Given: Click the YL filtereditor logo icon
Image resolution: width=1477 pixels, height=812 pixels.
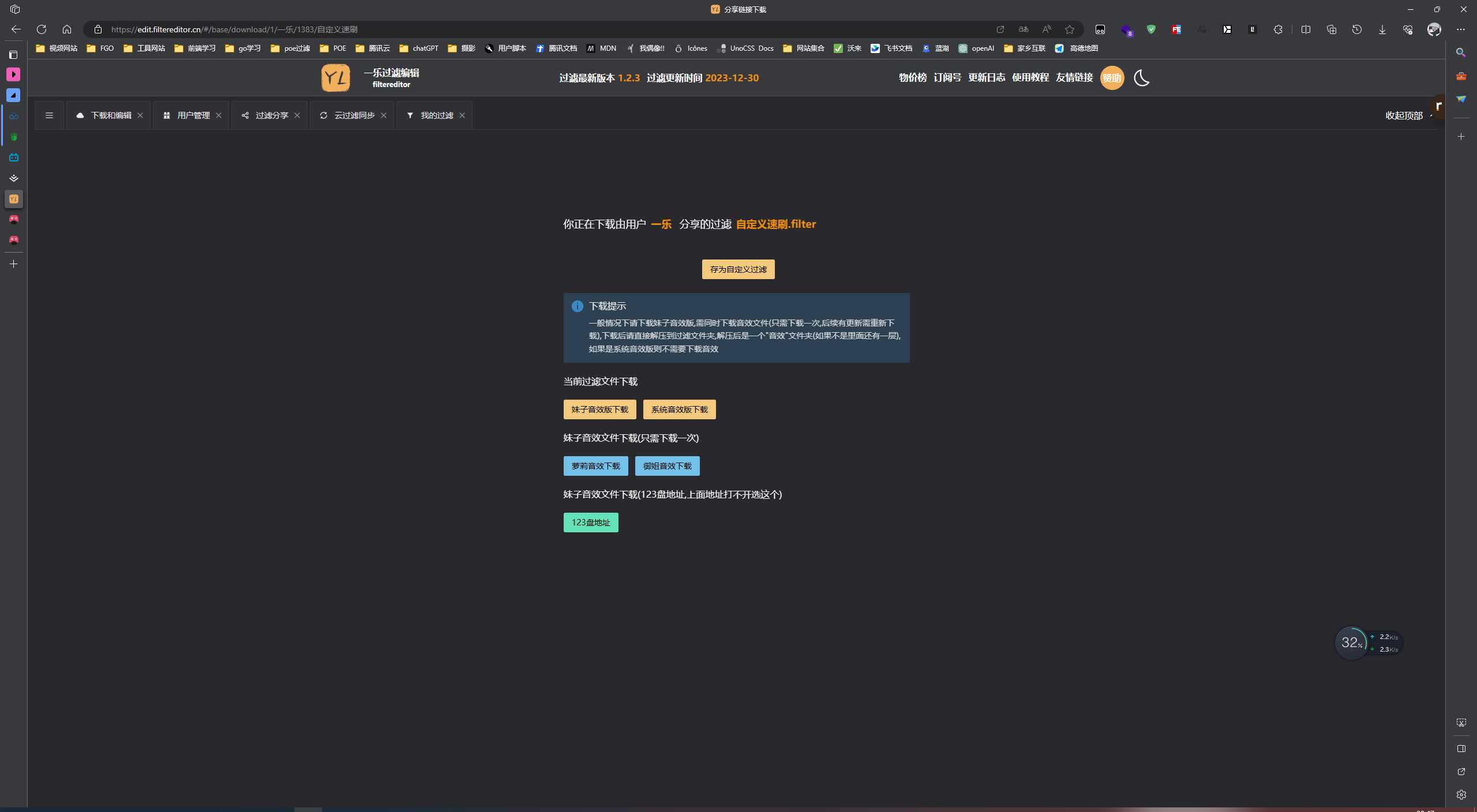Looking at the screenshot, I should (x=335, y=78).
